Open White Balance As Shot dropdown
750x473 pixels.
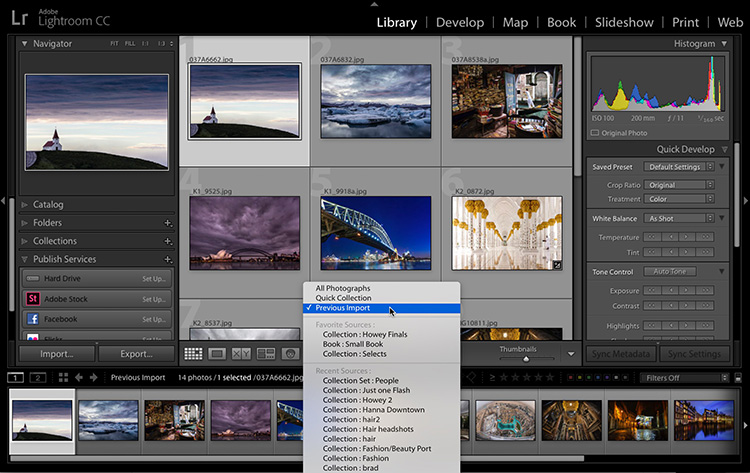pos(679,218)
